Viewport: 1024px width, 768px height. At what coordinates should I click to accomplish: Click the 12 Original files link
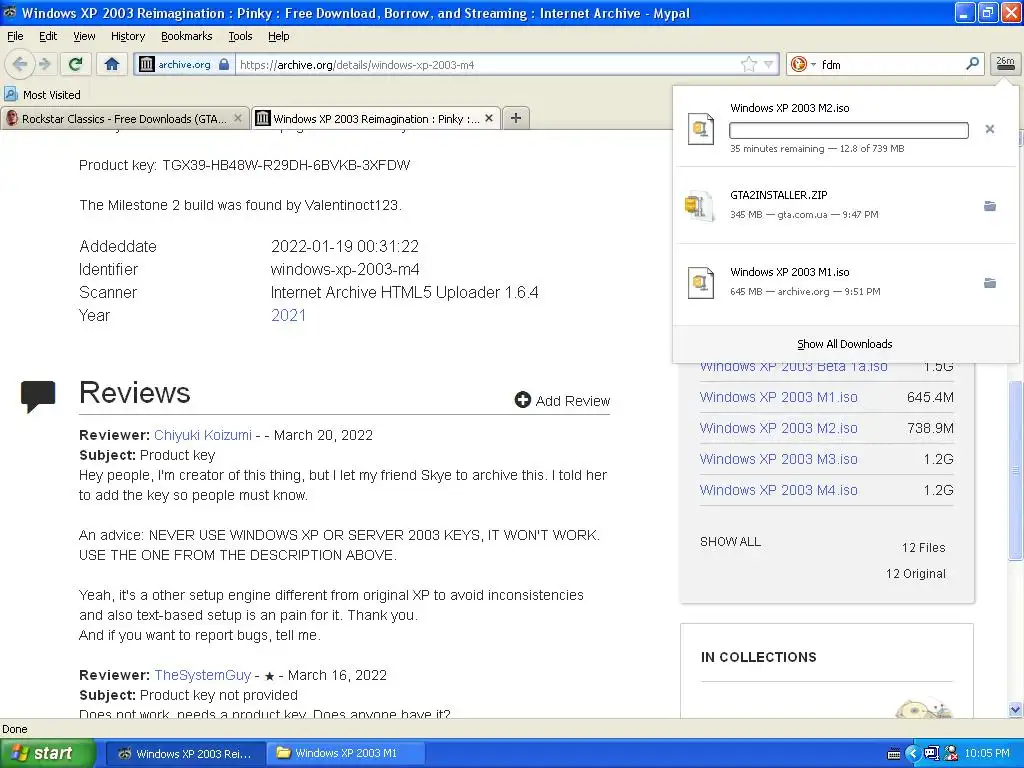point(916,573)
